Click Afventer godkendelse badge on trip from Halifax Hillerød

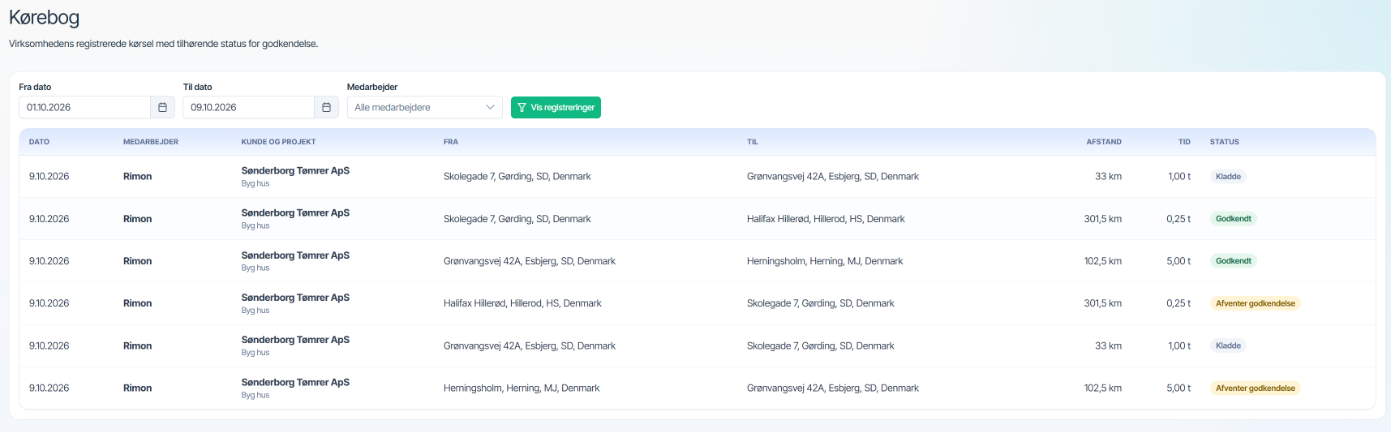point(1255,303)
